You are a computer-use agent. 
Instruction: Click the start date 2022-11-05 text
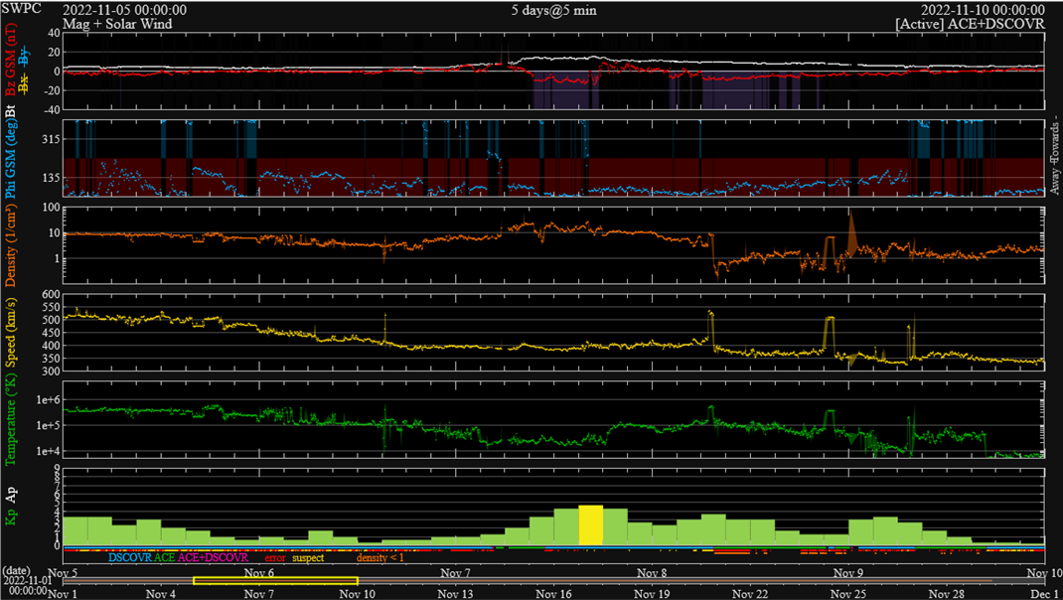[125, 9]
